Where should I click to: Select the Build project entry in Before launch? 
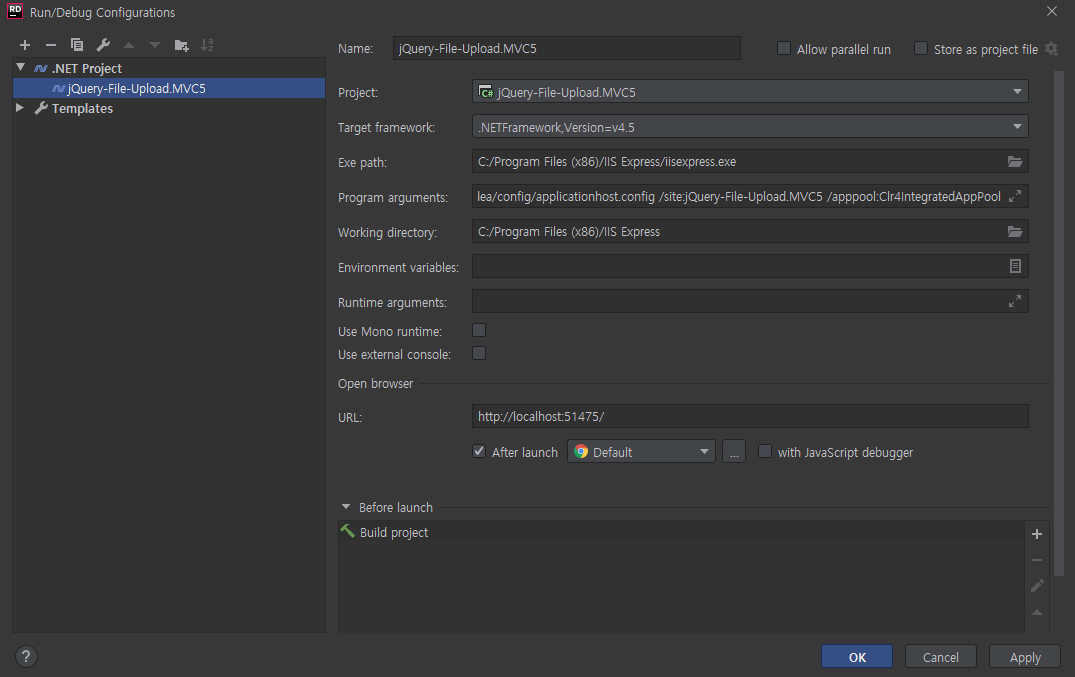[681, 532]
